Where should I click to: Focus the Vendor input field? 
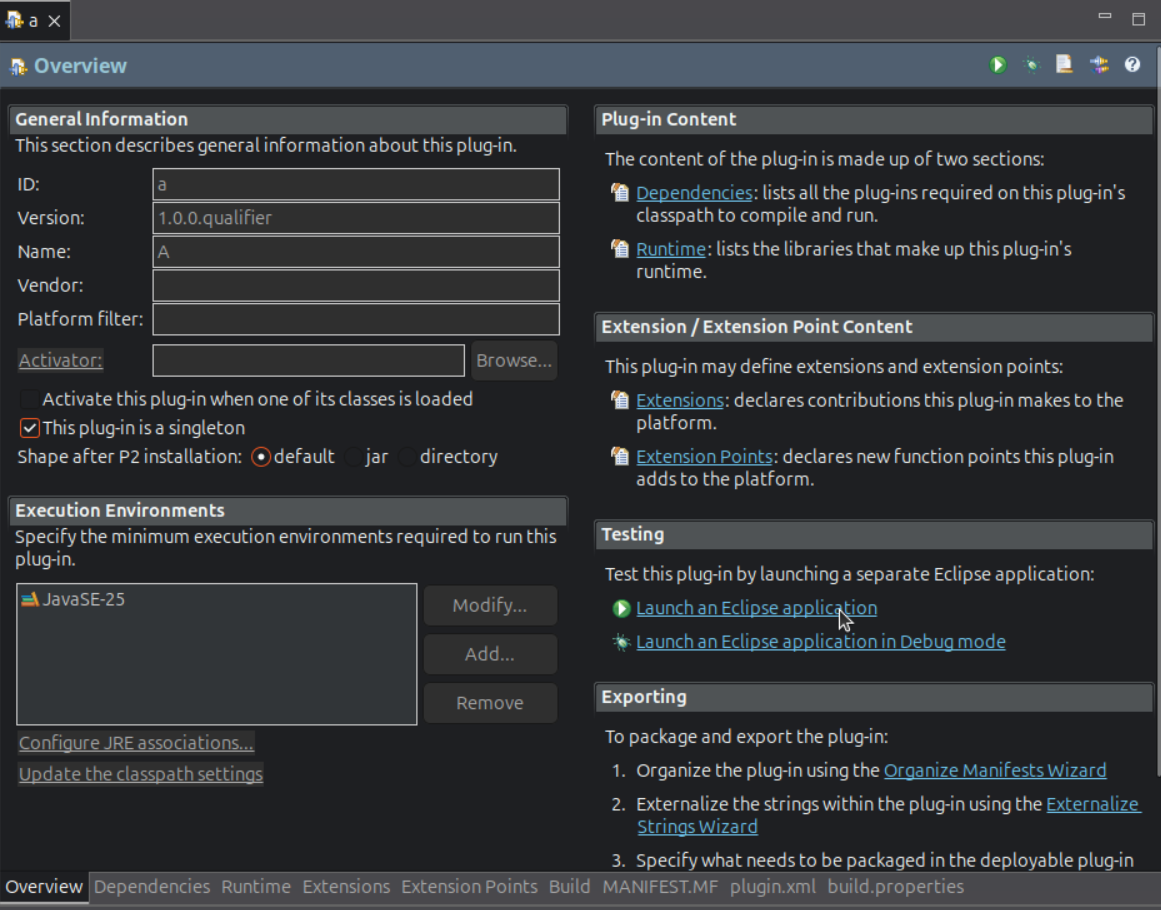pyautogui.click(x=356, y=285)
